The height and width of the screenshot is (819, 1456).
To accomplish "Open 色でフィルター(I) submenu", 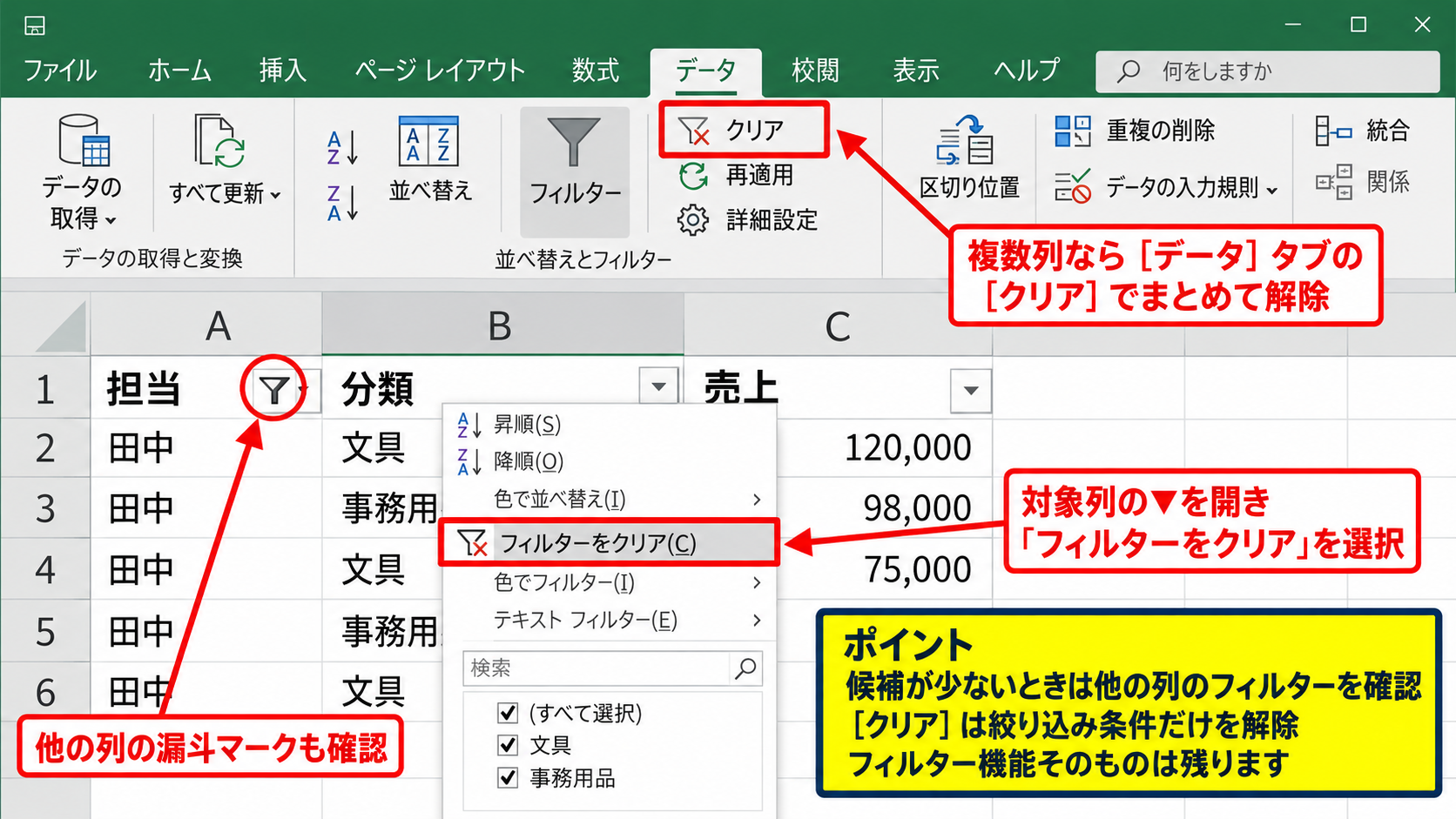I will (x=609, y=582).
